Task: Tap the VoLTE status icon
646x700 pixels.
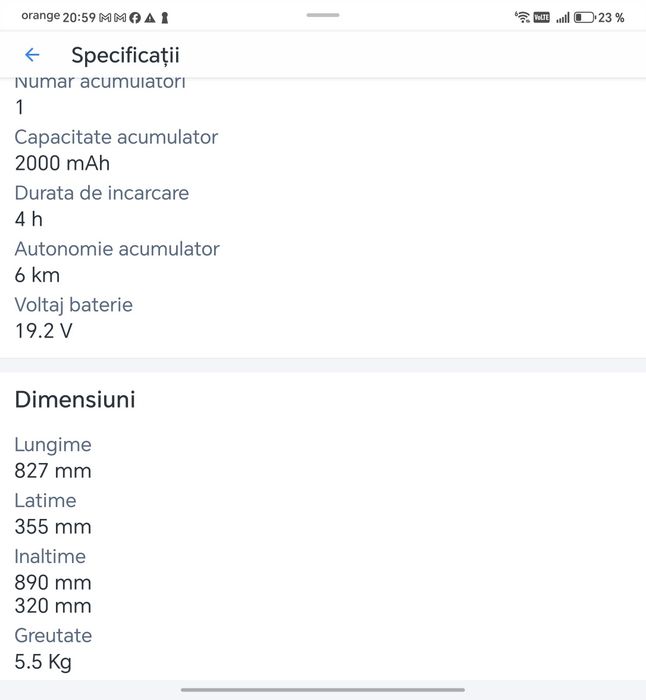Action: [542, 17]
